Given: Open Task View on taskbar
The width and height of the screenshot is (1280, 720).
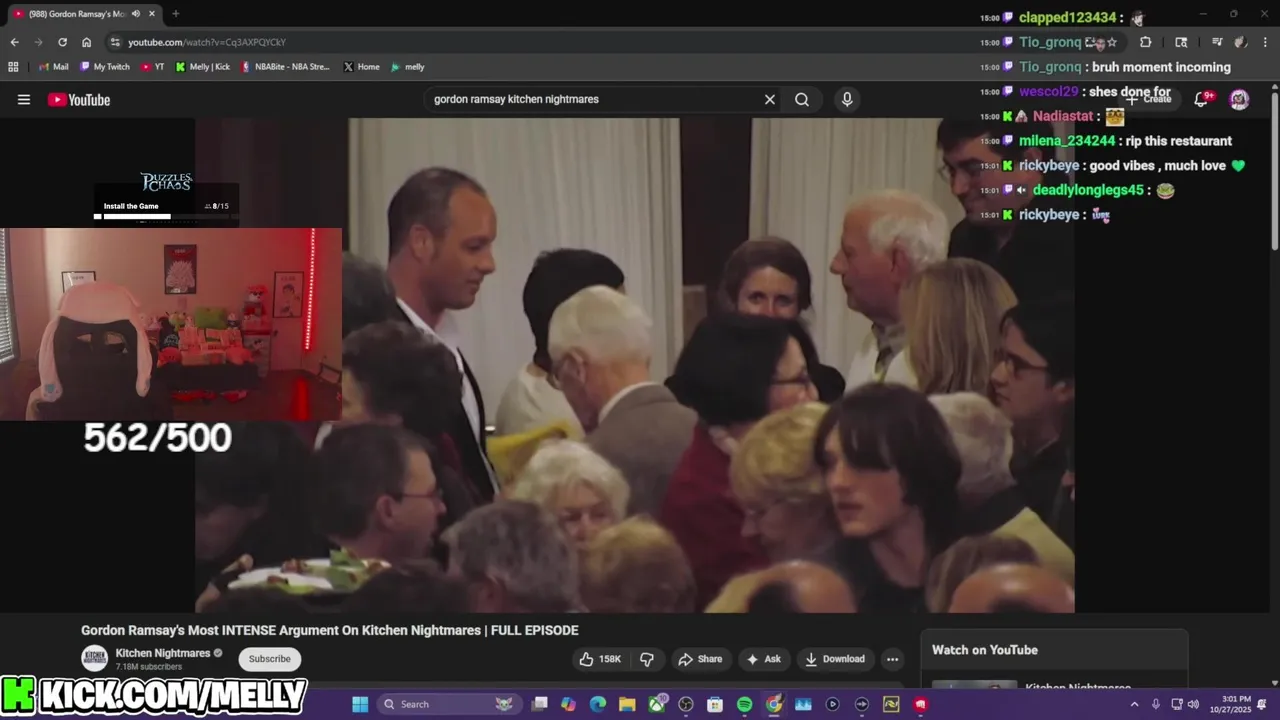Looking at the screenshot, I should coord(540,704).
